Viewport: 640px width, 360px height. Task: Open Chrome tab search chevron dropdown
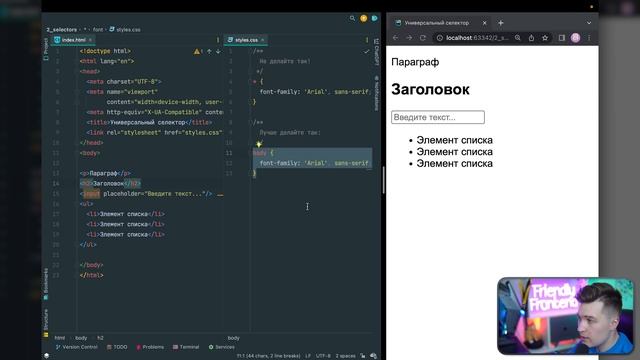pos(589,23)
